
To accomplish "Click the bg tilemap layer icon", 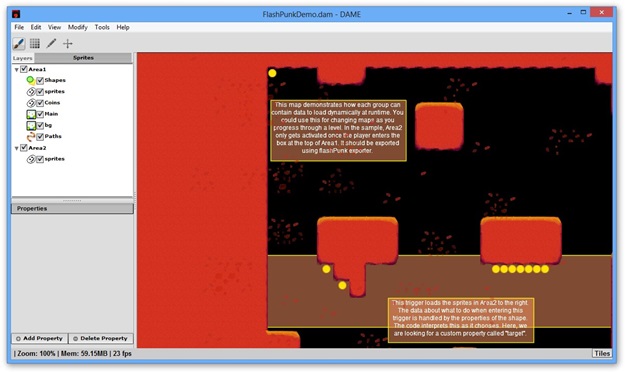I will click(31, 125).
